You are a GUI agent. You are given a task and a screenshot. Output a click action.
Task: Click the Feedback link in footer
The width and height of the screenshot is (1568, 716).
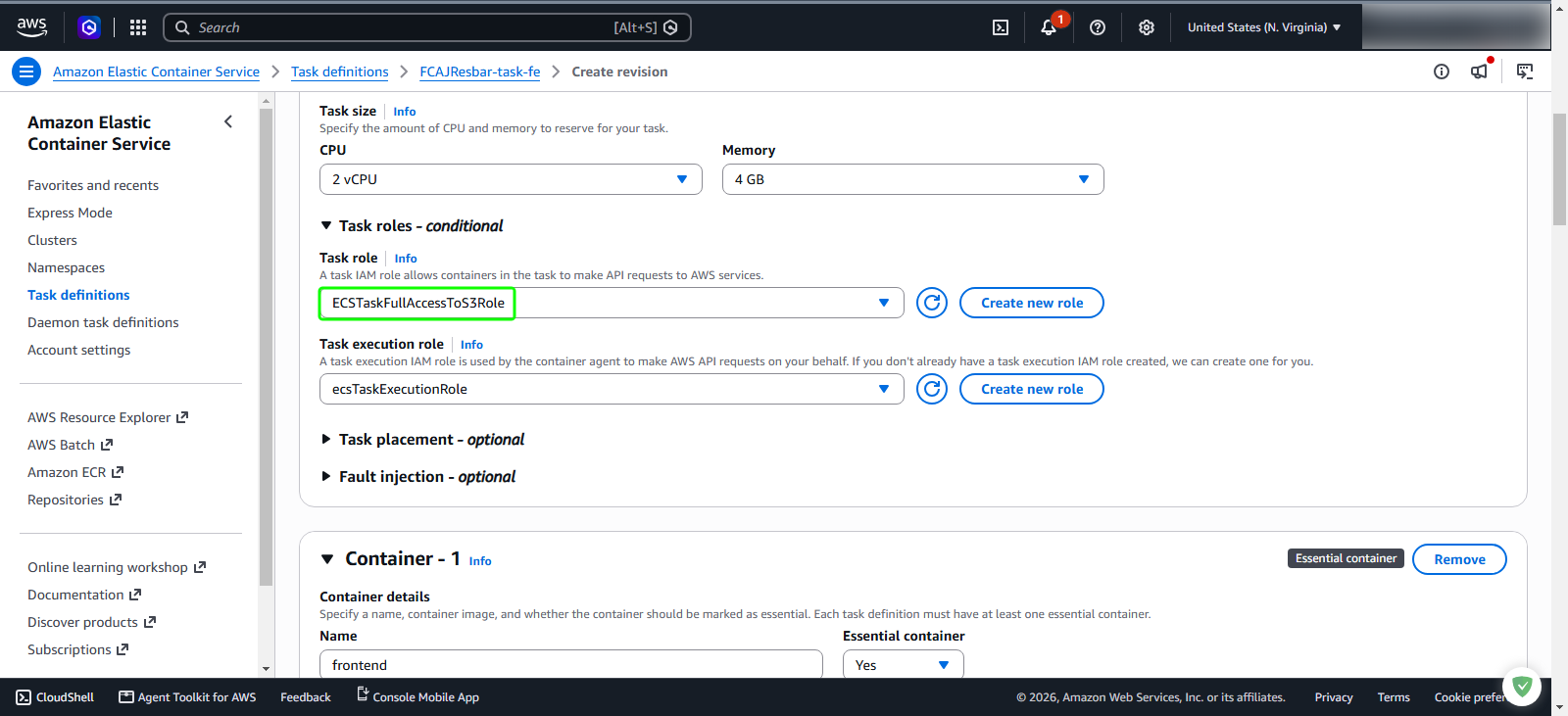point(306,697)
